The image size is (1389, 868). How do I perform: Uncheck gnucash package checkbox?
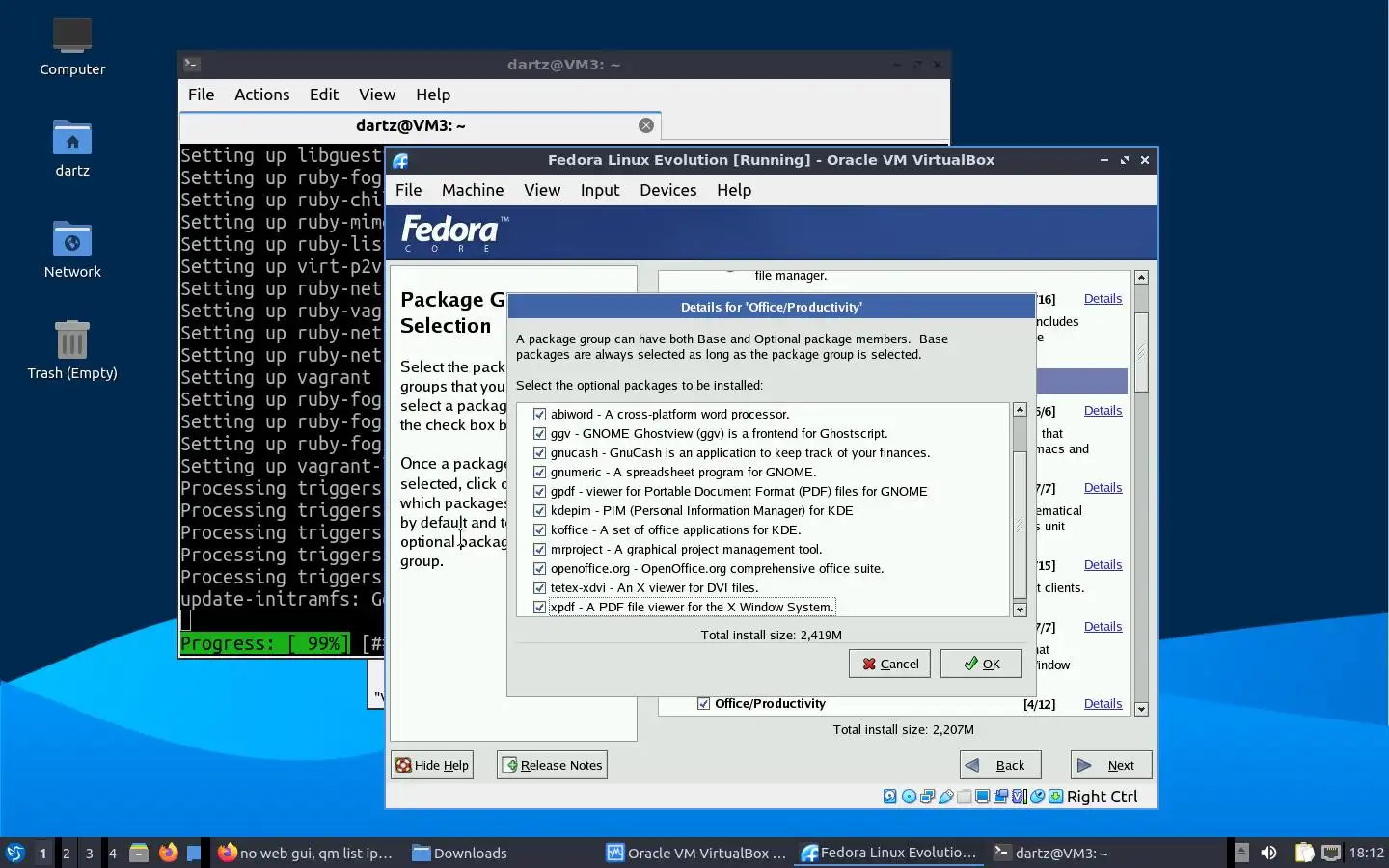(540, 452)
